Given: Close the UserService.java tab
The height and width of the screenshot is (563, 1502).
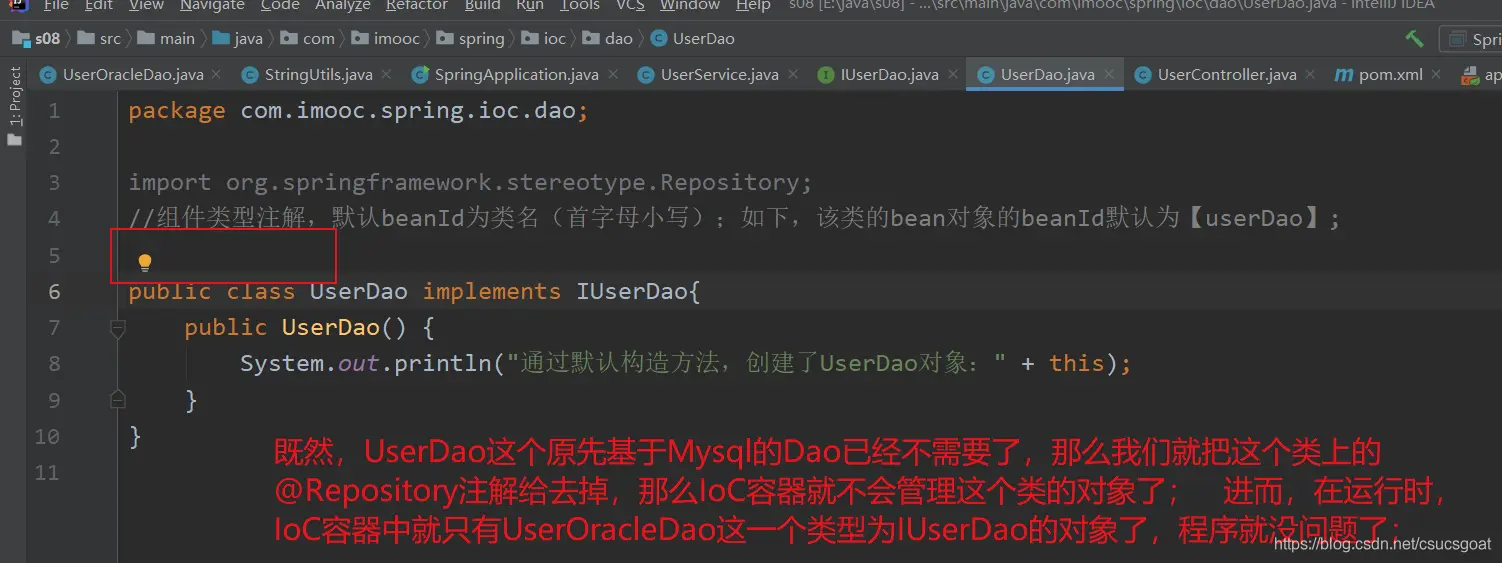Looking at the screenshot, I should (793, 74).
